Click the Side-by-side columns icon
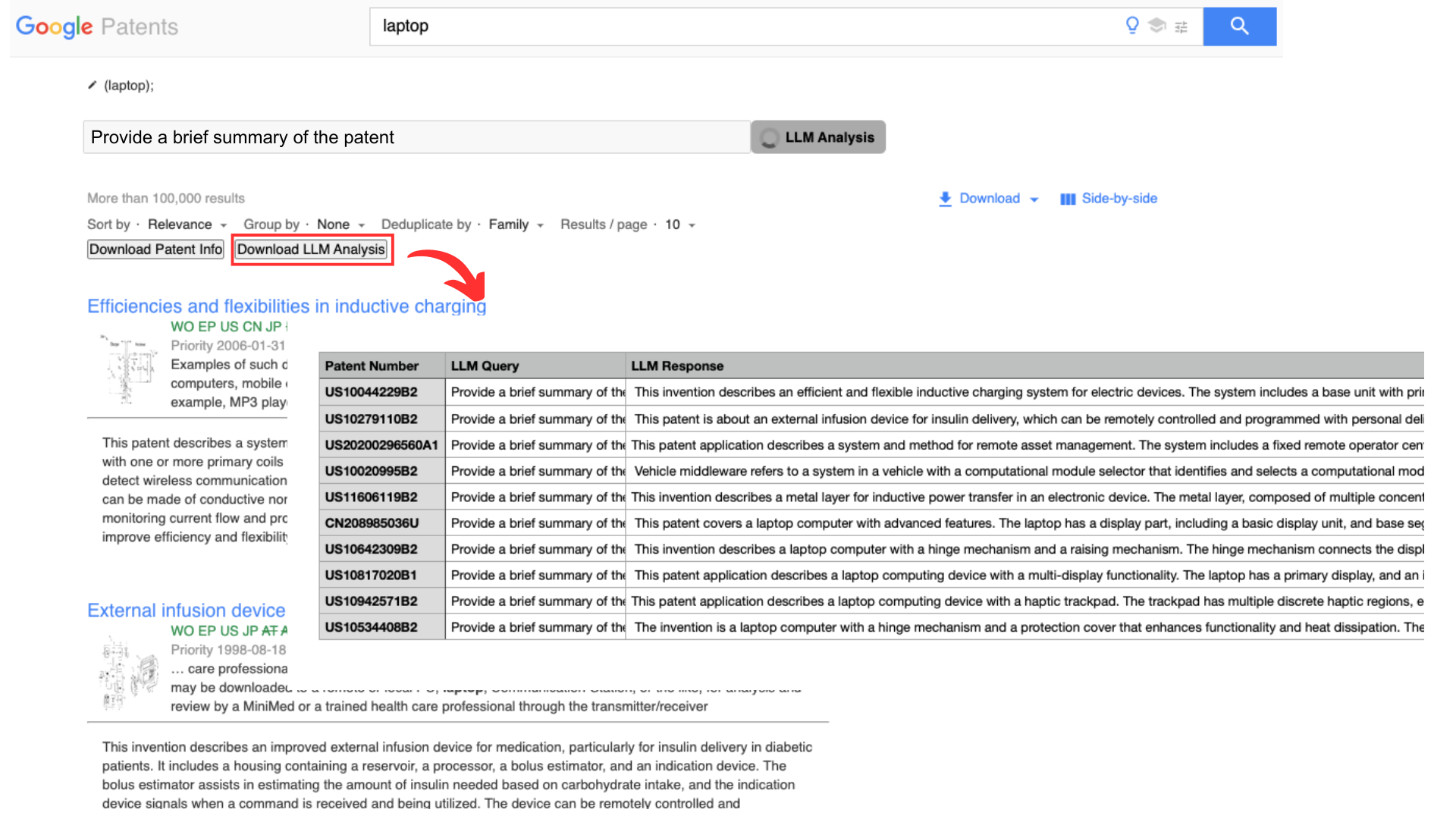Screen dimensions: 1456x819 [1068, 199]
